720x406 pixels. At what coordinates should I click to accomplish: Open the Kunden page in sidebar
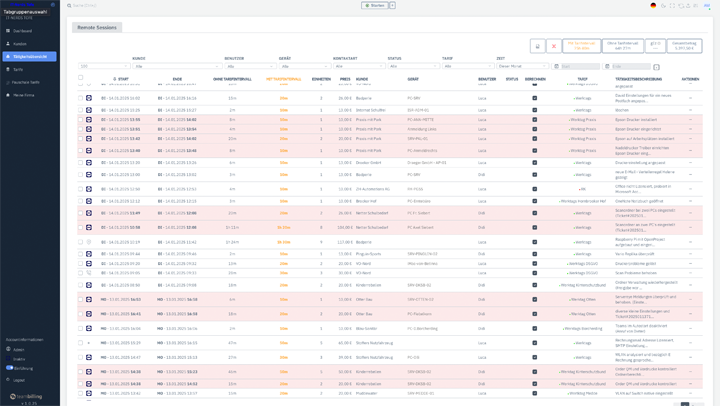pos(20,44)
